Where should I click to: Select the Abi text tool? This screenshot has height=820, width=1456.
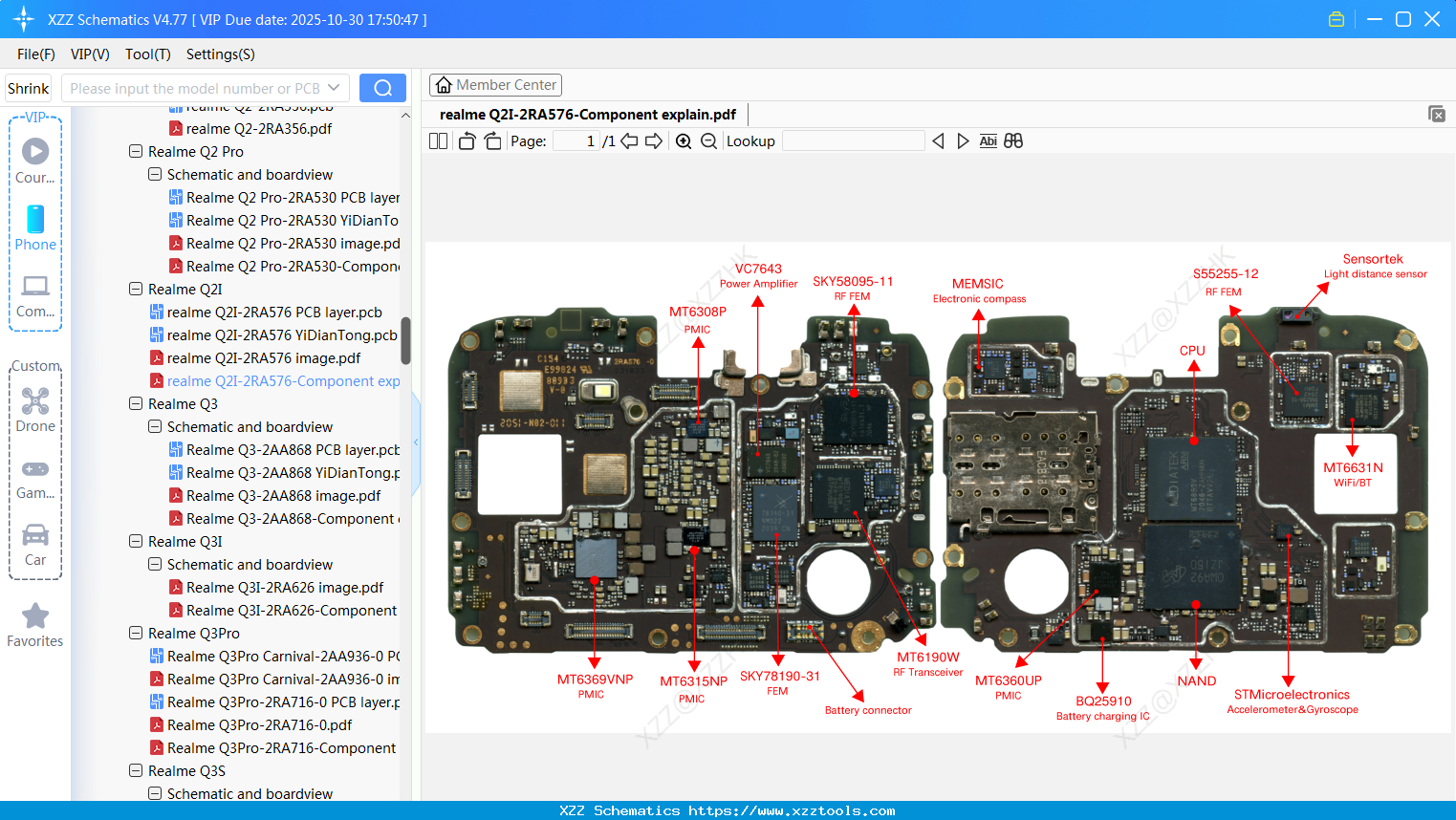988,140
